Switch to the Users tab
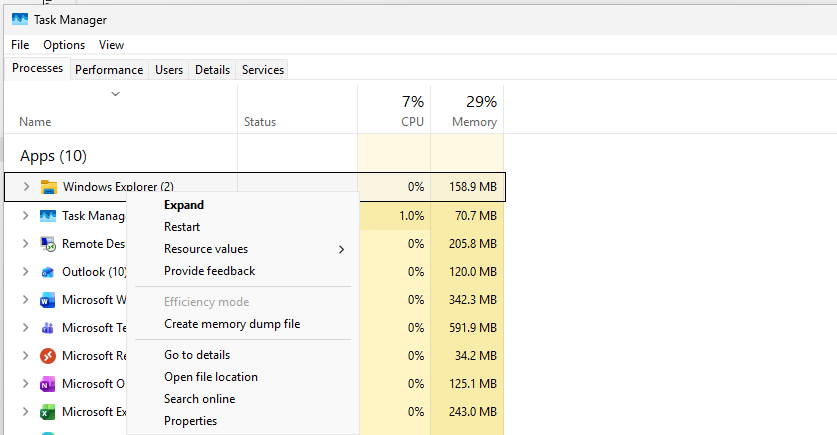This screenshot has height=435, width=837. [169, 70]
